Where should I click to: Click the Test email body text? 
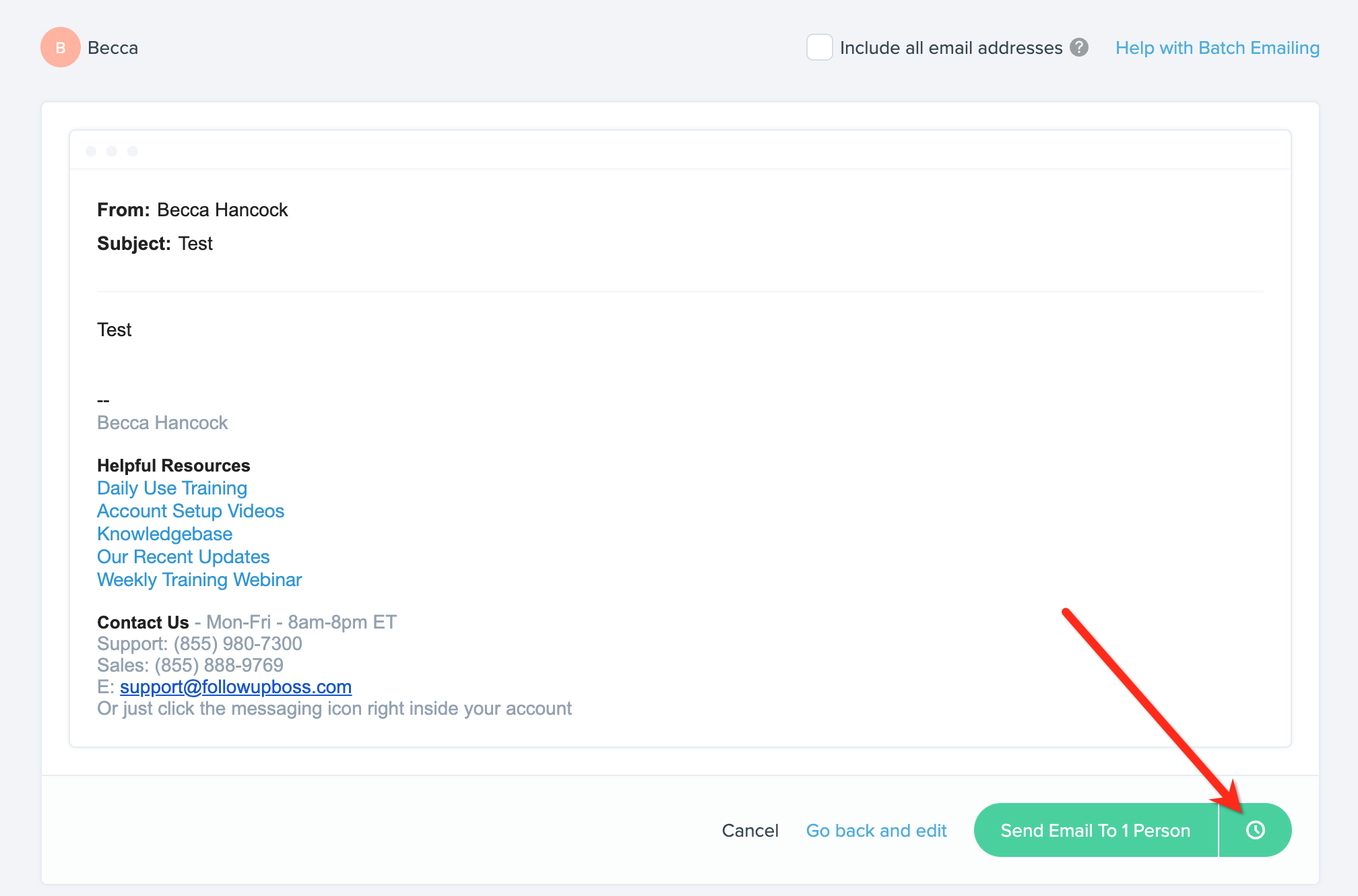115,330
